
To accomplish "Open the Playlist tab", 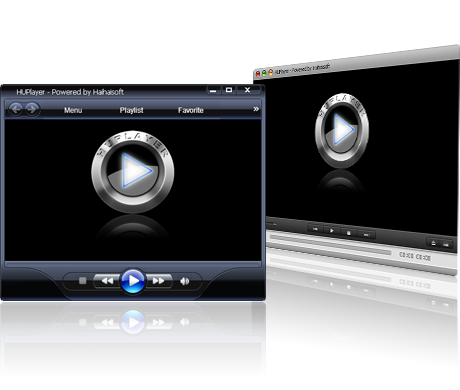I will [131, 110].
